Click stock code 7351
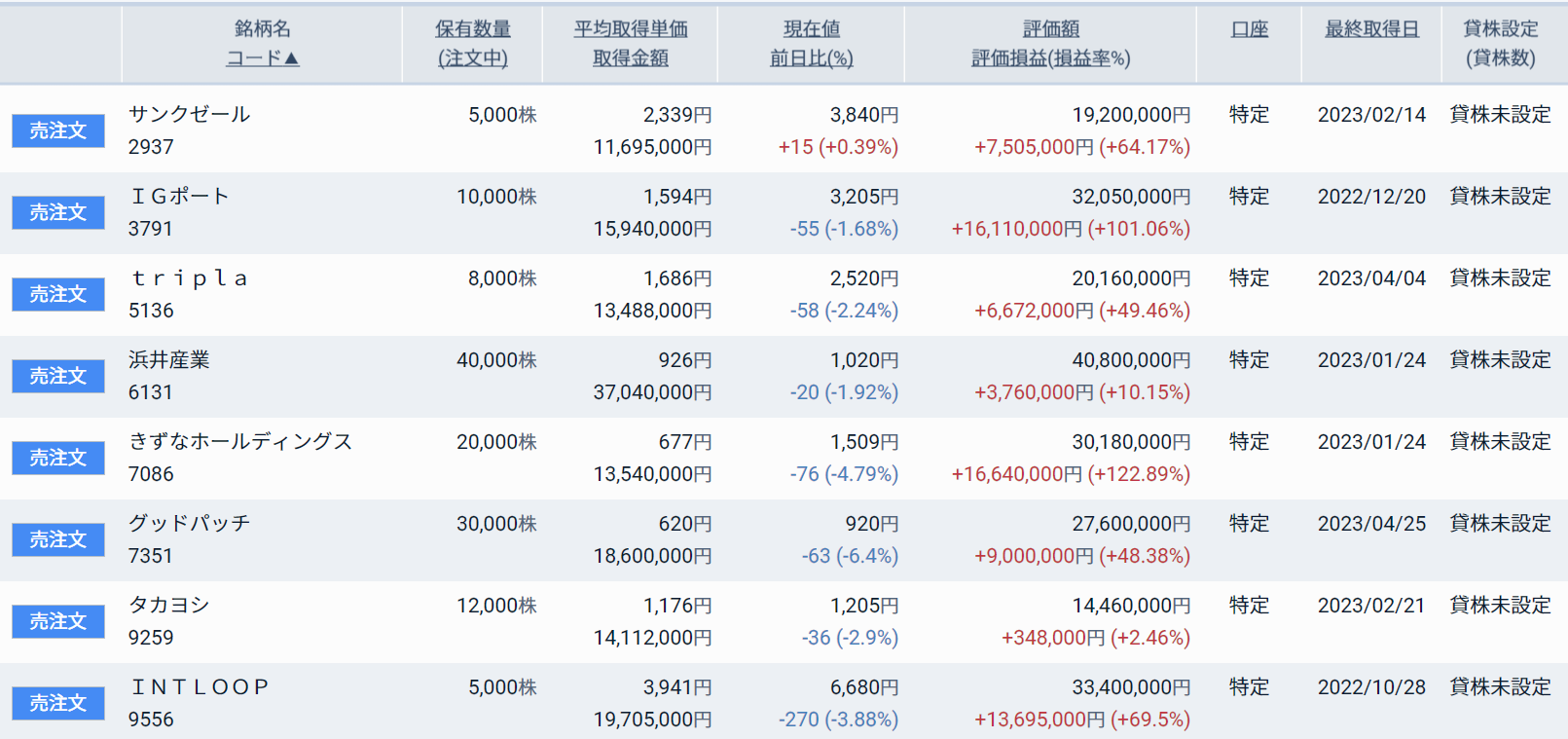The width and height of the screenshot is (1568, 739). point(151,556)
